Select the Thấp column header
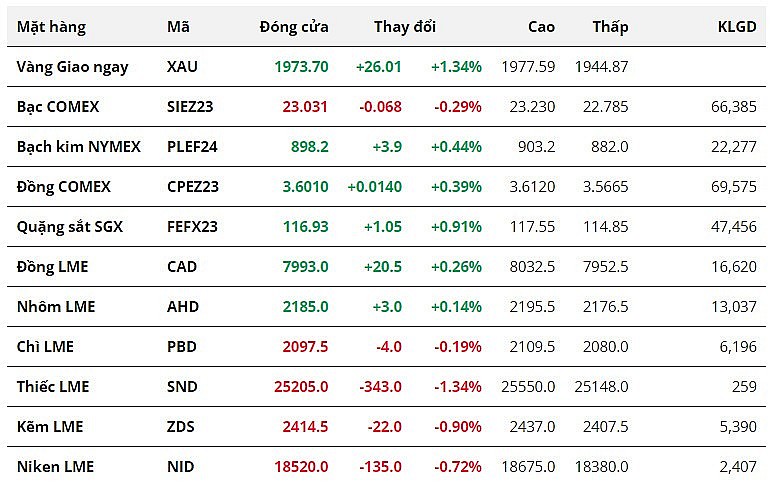This screenshot has width=778, height=495. [x=610, y=27]
